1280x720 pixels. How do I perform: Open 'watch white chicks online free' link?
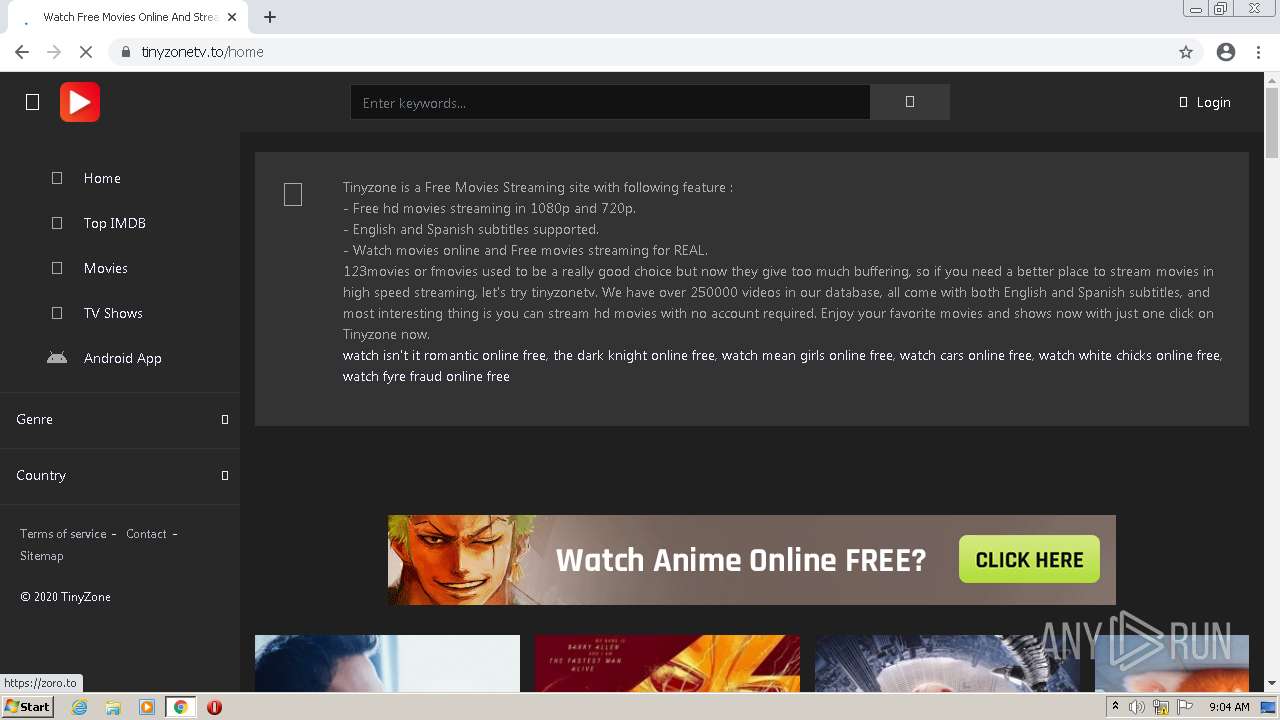(x=1129, y=355)
